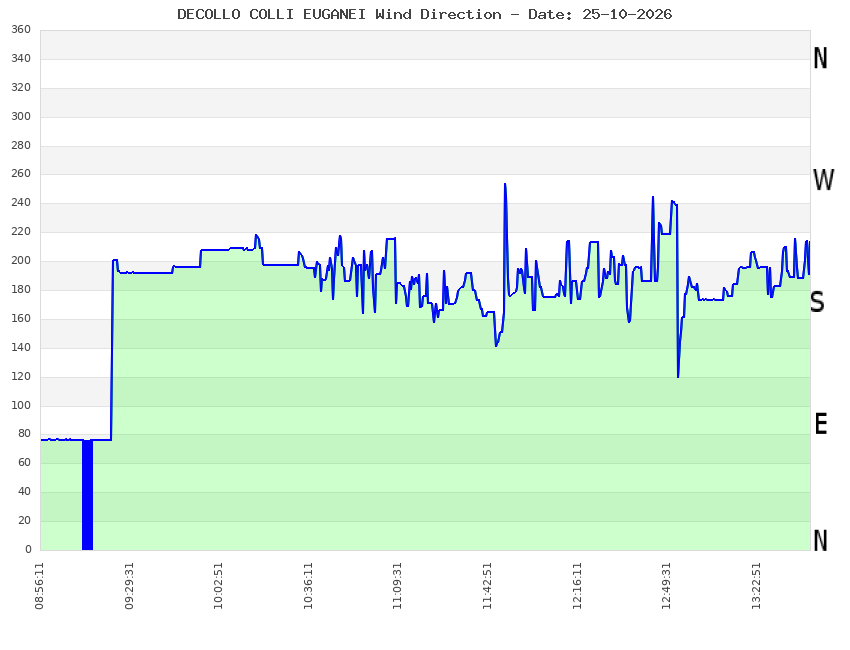The width and height of the screenshot is (850, 650).
Task: Select the 40 y-axis value
Action: 24,491
